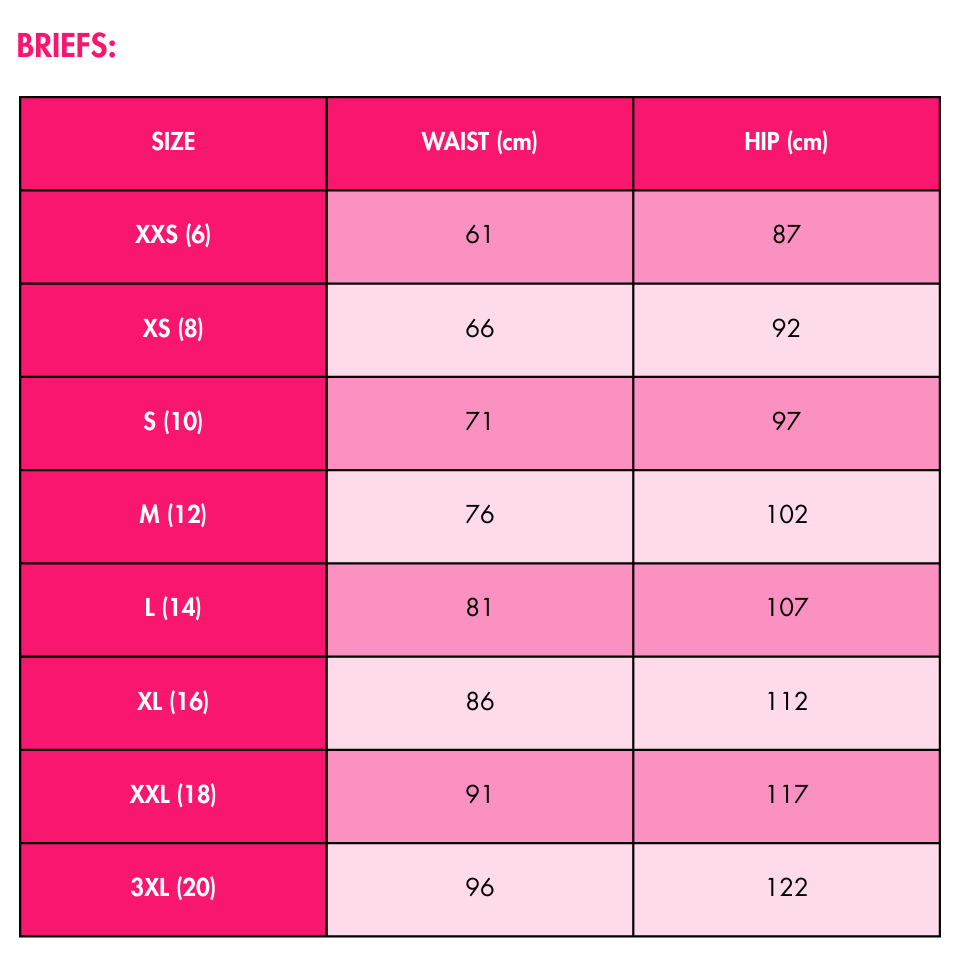
Task: Click hip value 102 cell
Action: 786,515
